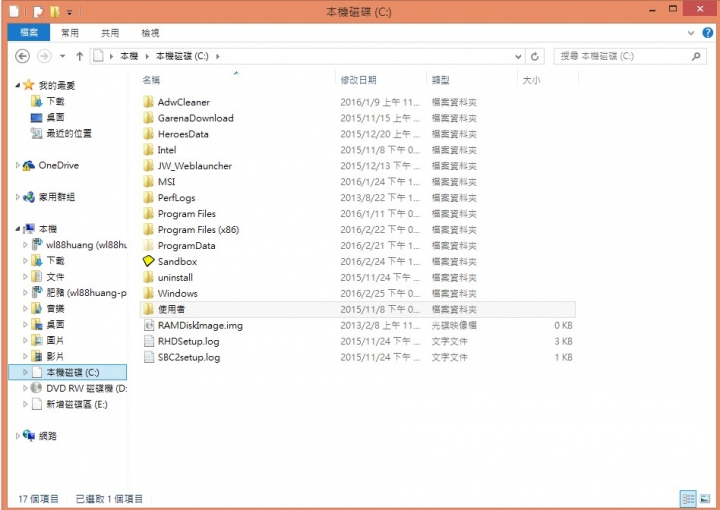Expand the ribbon with the chevron arrow
Screen dimensions: 720x510
[x=691, y=33]
